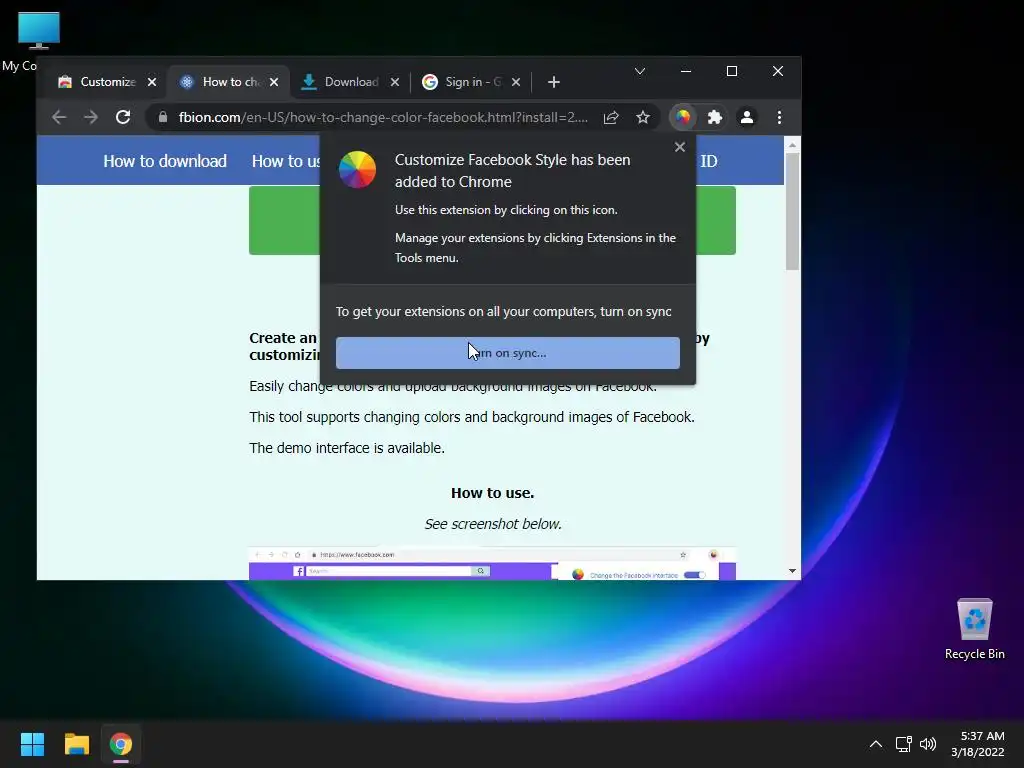Open Chrome's three-dot menu

779,118
